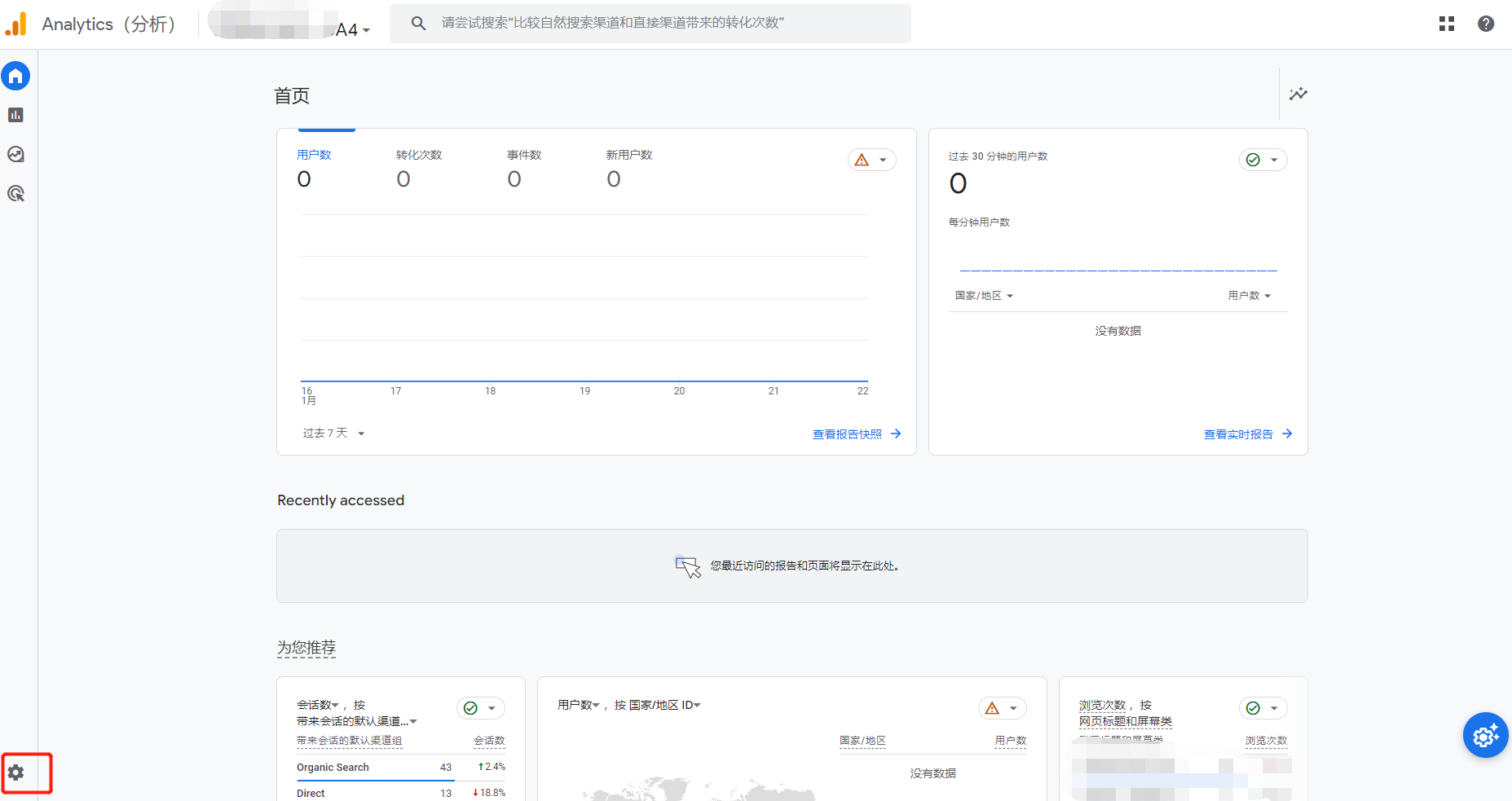Click the 过去 30 分钟的用户数 label
This screenshot has width=1512, height=801.
tap(998, 156)
